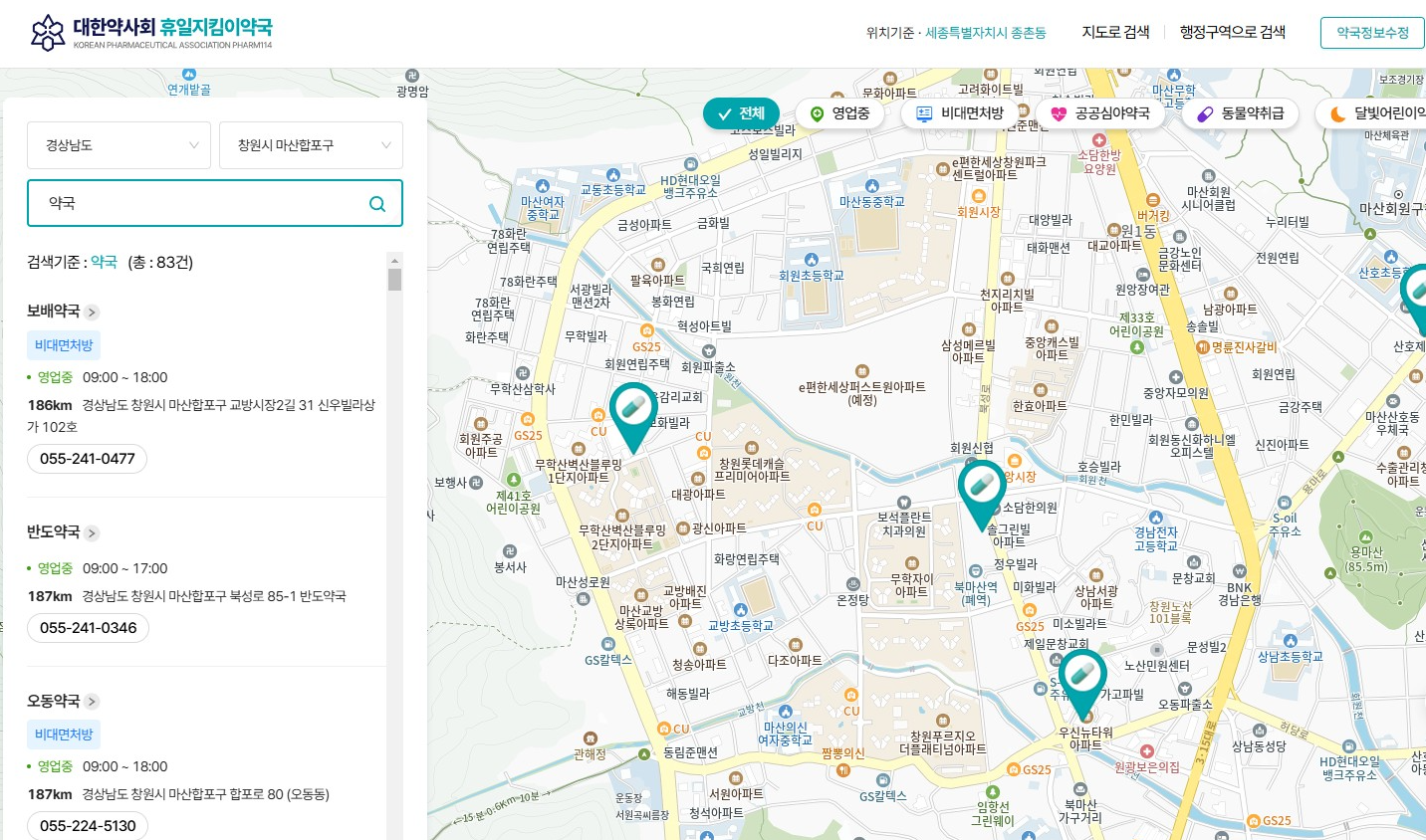Click the GS25 marker near 회원연립주택
The image size is (1426, 840).
tap(647, 330)
